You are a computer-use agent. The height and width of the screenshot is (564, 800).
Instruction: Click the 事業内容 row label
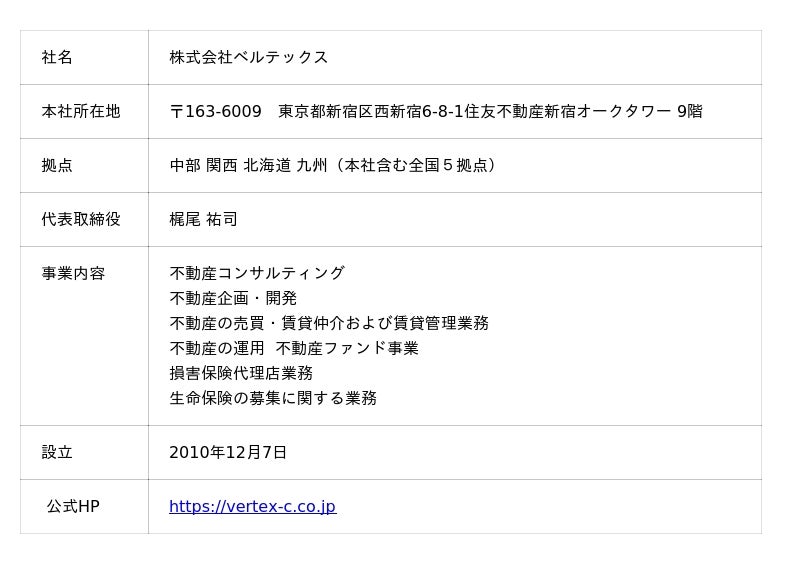[x=73, y=274]
